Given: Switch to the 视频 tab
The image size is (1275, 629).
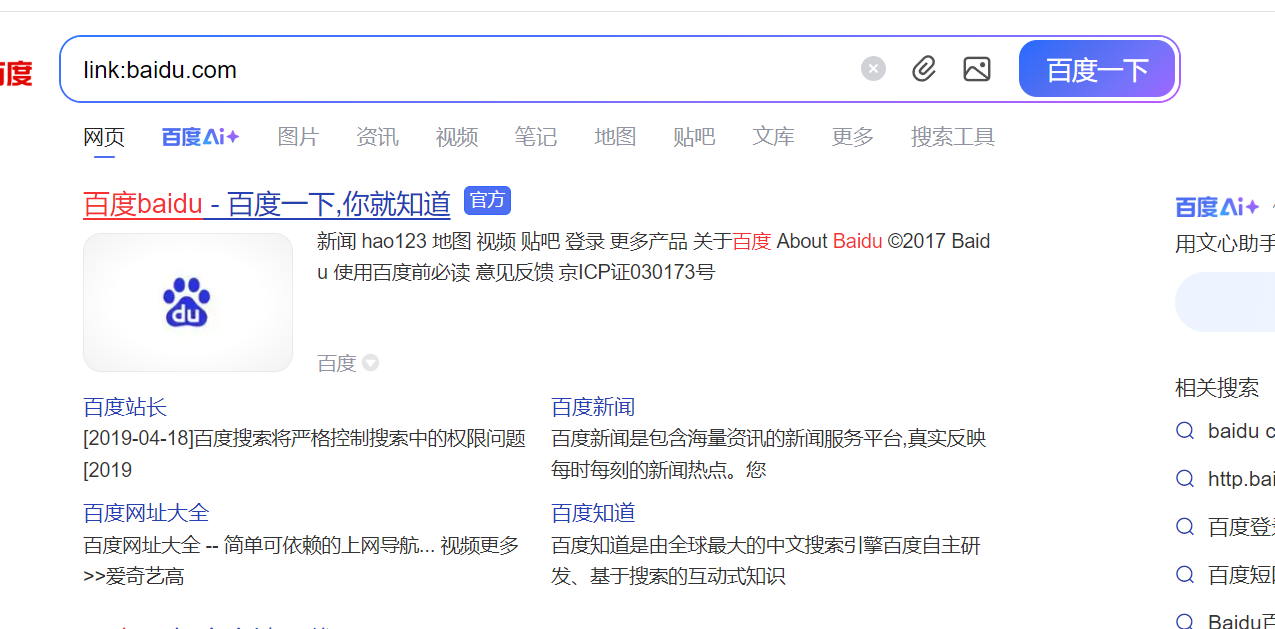Looking at the screenshot, I should (x=457, y=137).
